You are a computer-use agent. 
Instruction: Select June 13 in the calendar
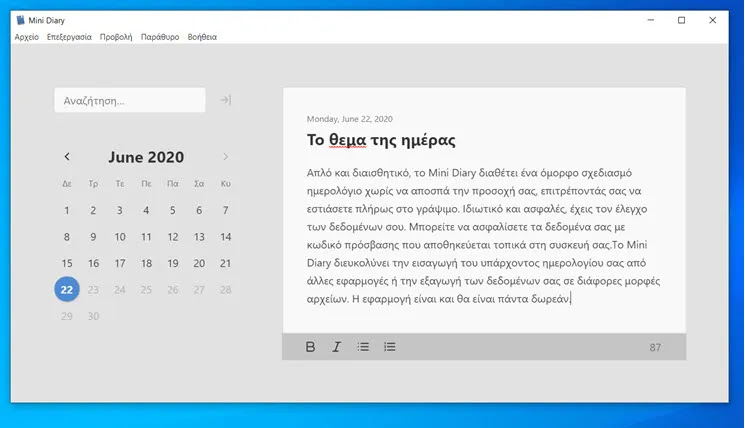[199, 237]
